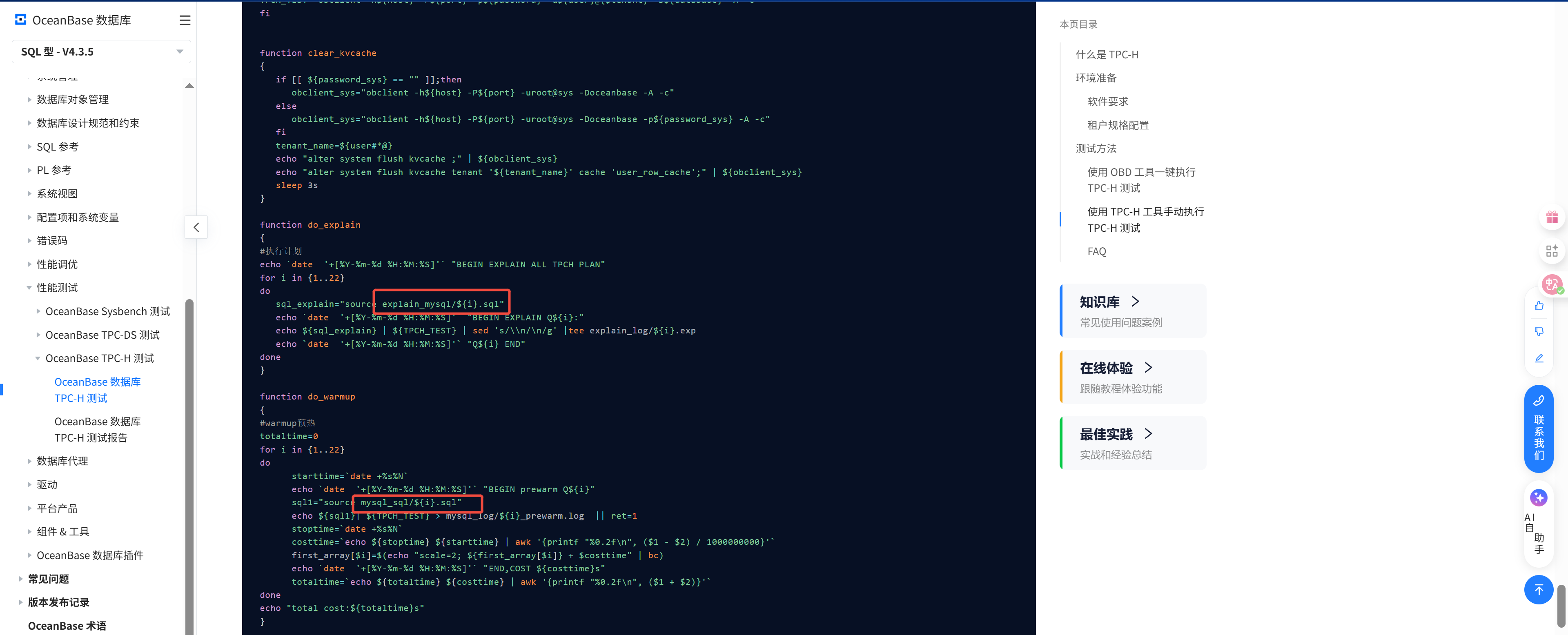Viewport: 1568px width, 635px height.
Task: Give thumbs down feedback
Action: coord(1539,331)
